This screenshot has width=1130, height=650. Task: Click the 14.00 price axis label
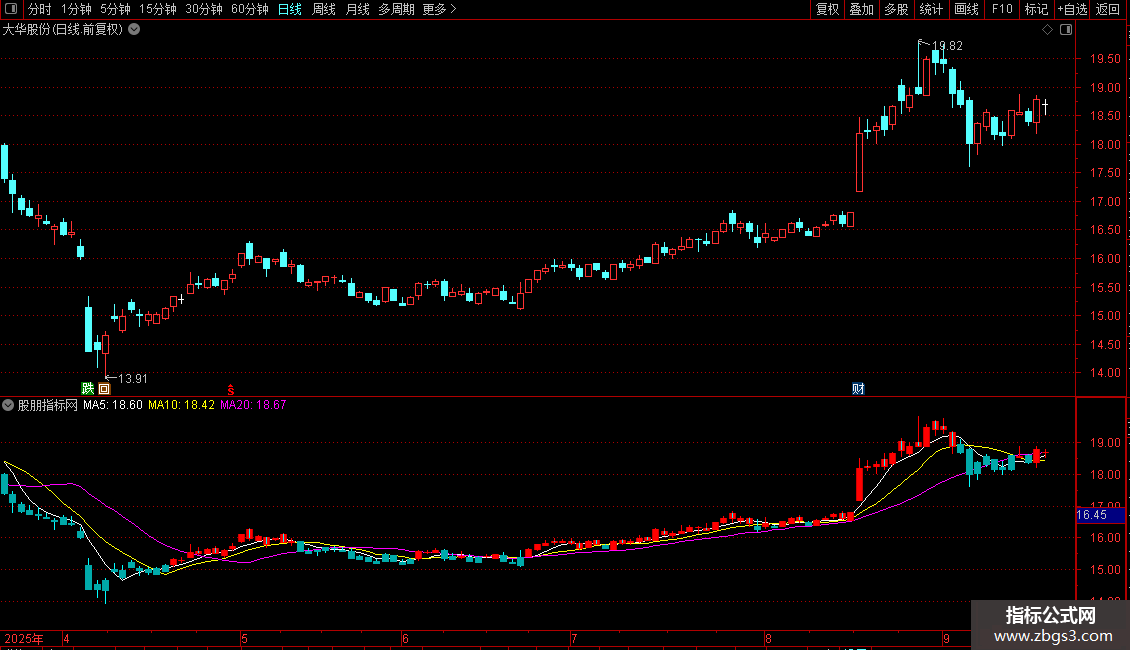click(1105, 373)
